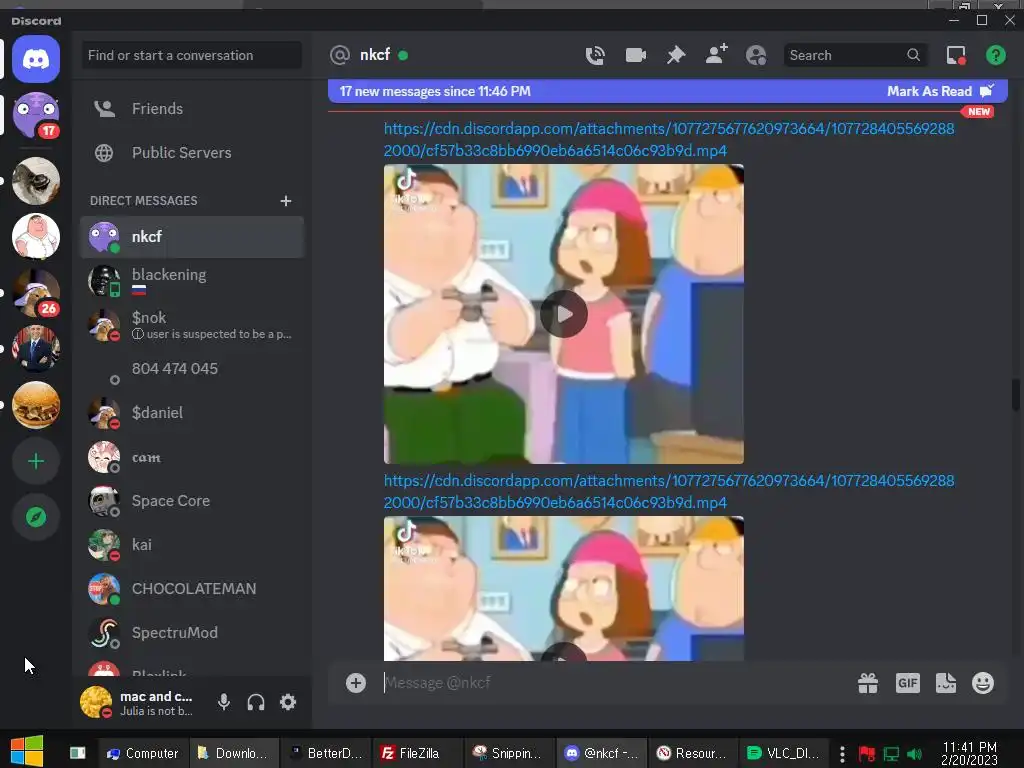Open the inbox icon
This screenshot has height=768, width=1024.
(x=956, y=56)
